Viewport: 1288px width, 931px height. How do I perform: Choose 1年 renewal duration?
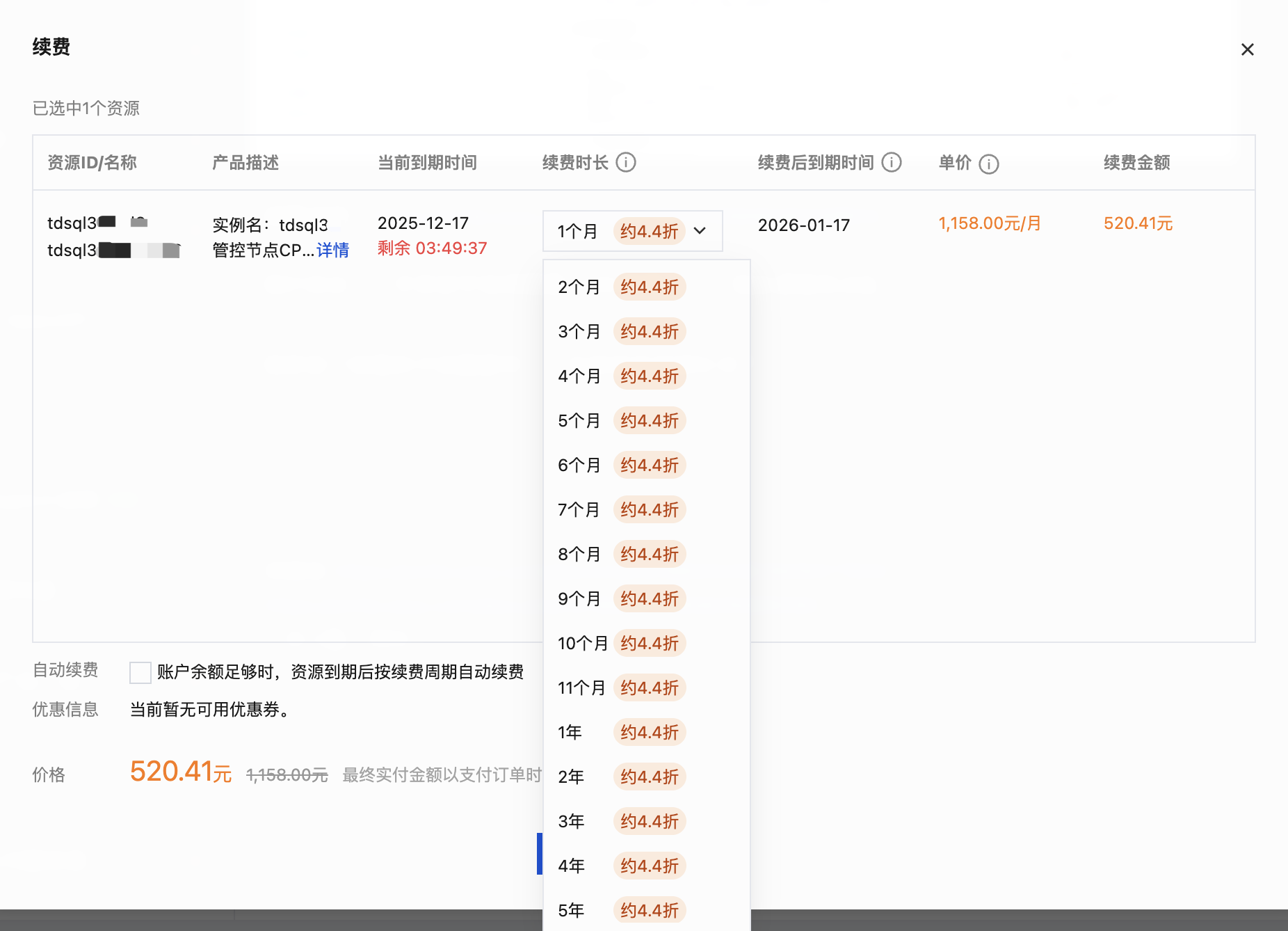click(570, 733)
